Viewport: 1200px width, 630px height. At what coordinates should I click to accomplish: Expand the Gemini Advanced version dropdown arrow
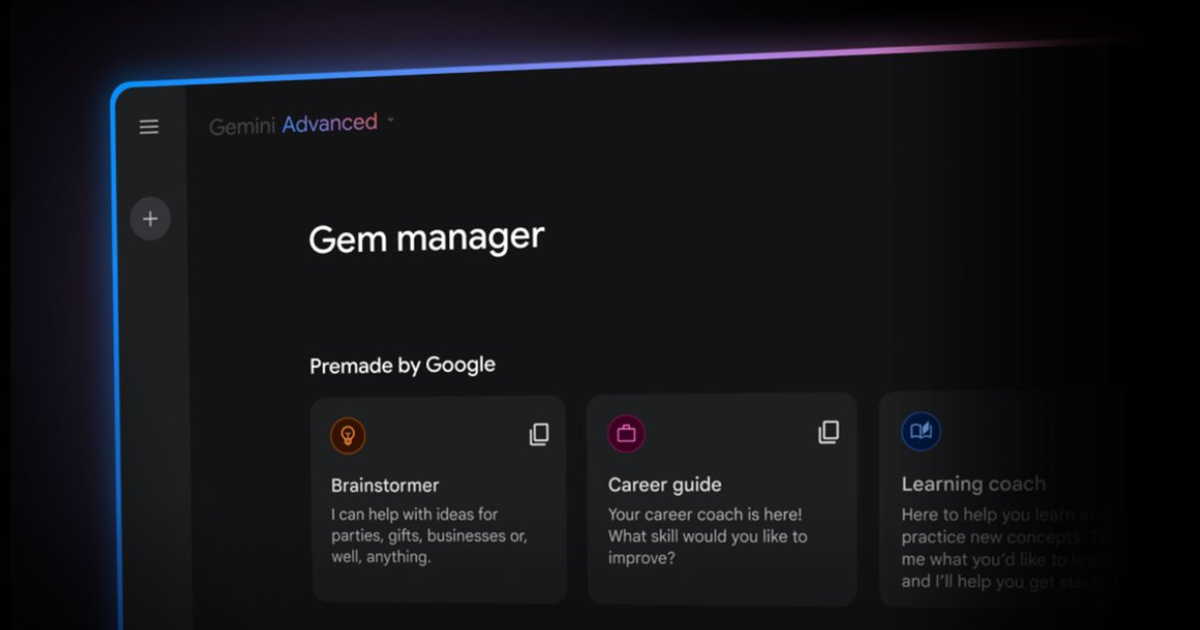pyautogui.click(x=391, y=121)
